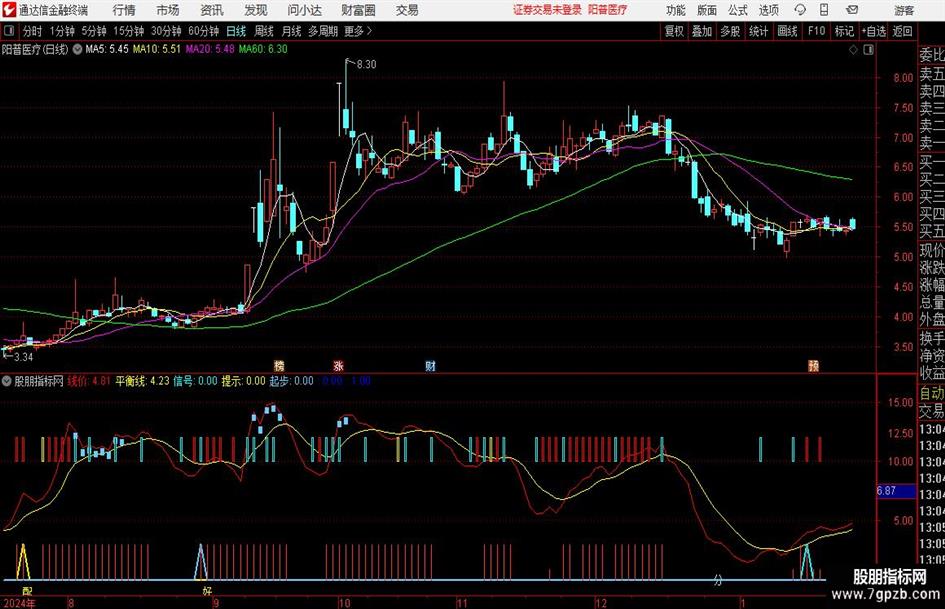The image size is (945, 609).
Task: Click the 叠加 overlay button
Action: pos(702,31)
